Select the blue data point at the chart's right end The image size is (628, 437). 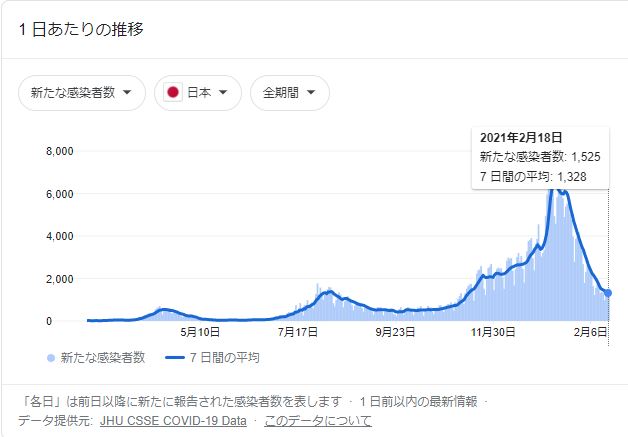pyautogui.click(x=608, y=293)
